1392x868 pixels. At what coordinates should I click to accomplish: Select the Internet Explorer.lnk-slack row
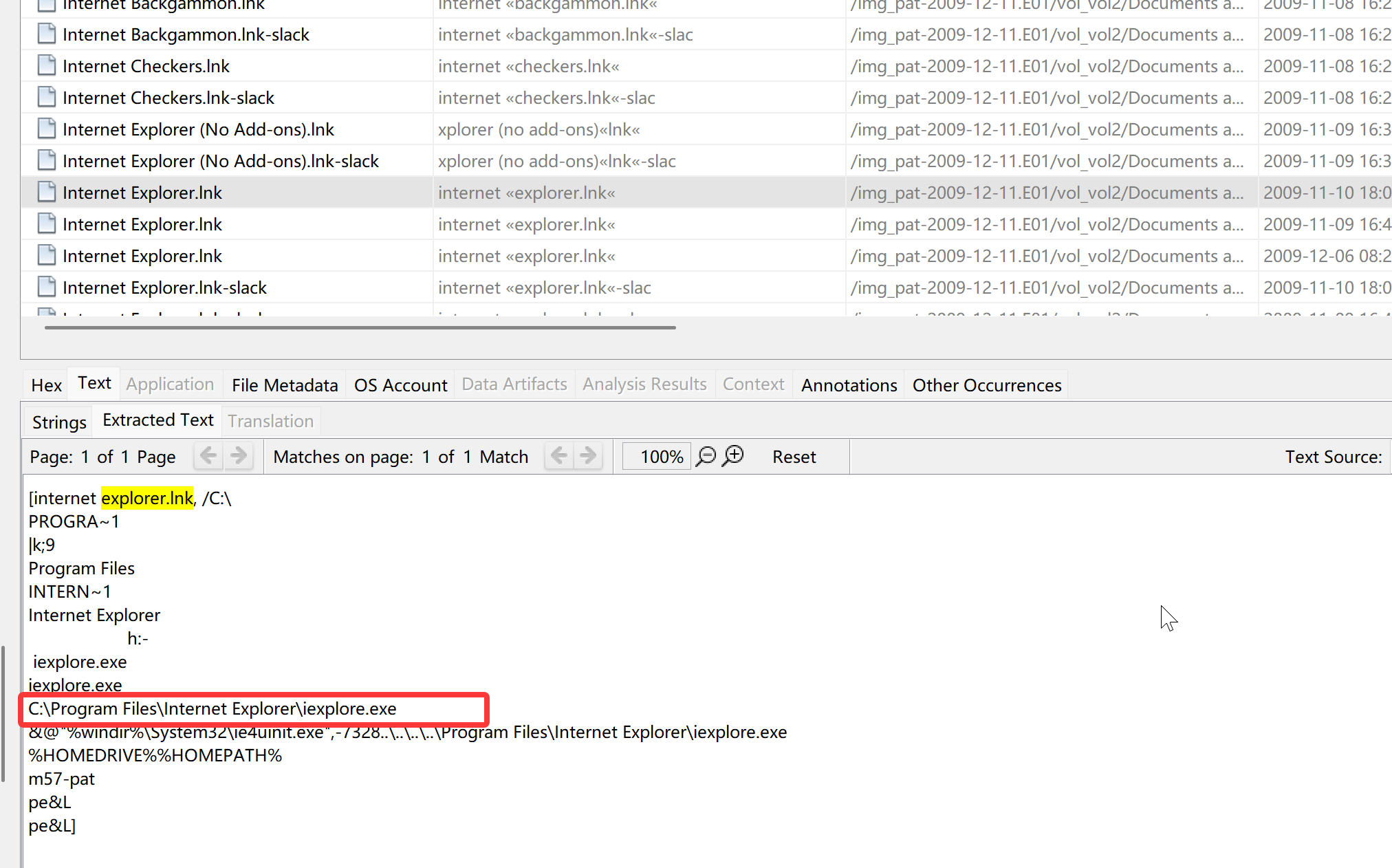tap(164, 287)
